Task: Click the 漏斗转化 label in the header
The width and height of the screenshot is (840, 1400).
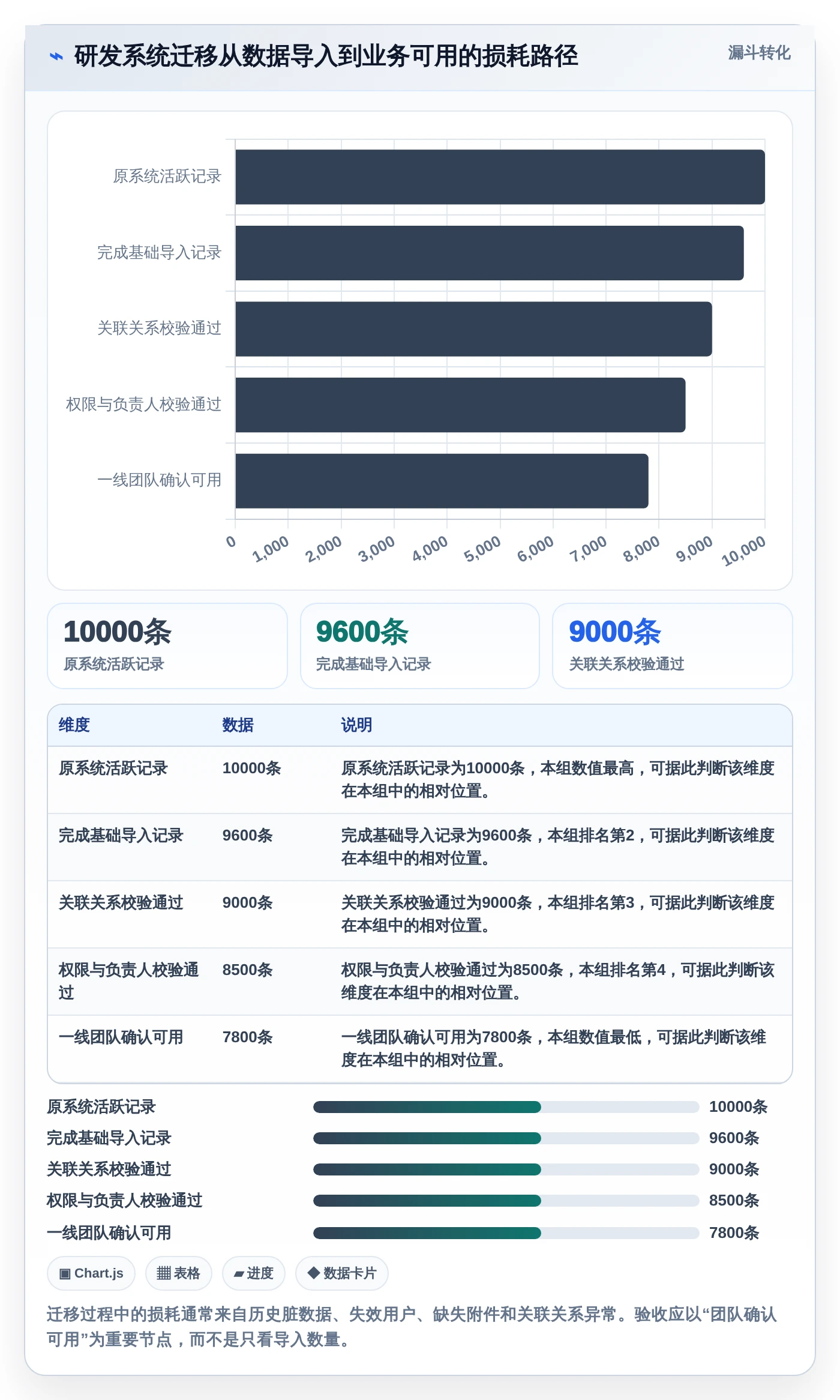Action: (x=759, y=53)
